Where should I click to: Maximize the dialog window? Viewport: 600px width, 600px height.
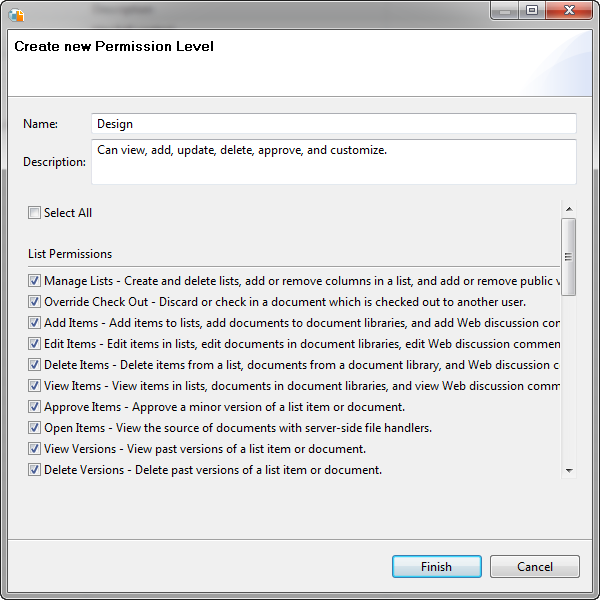tap(531, 10)
